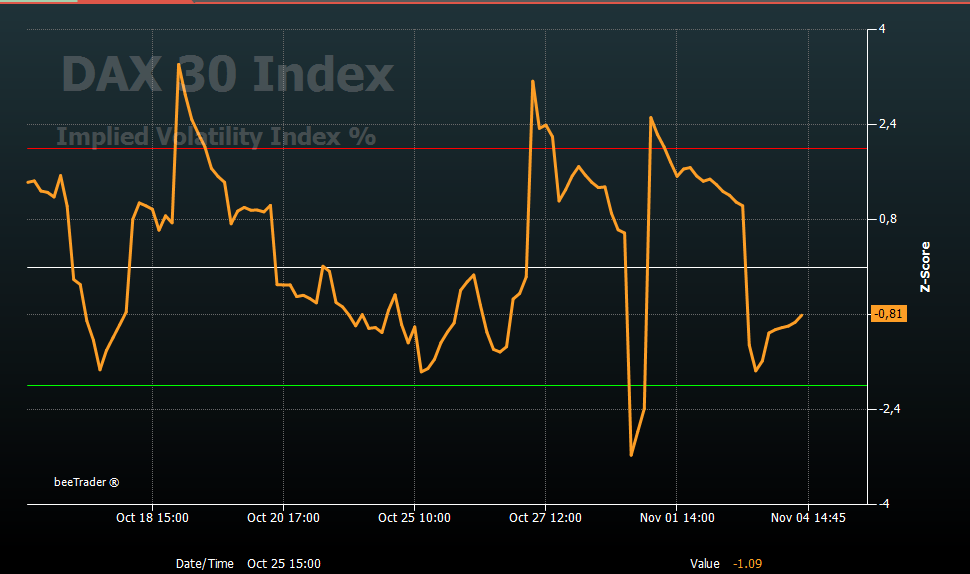This screenshot has height=574, width=970.
Task: Click the 2,4 tick on Z-Score axis
Action: pos(888,124)
